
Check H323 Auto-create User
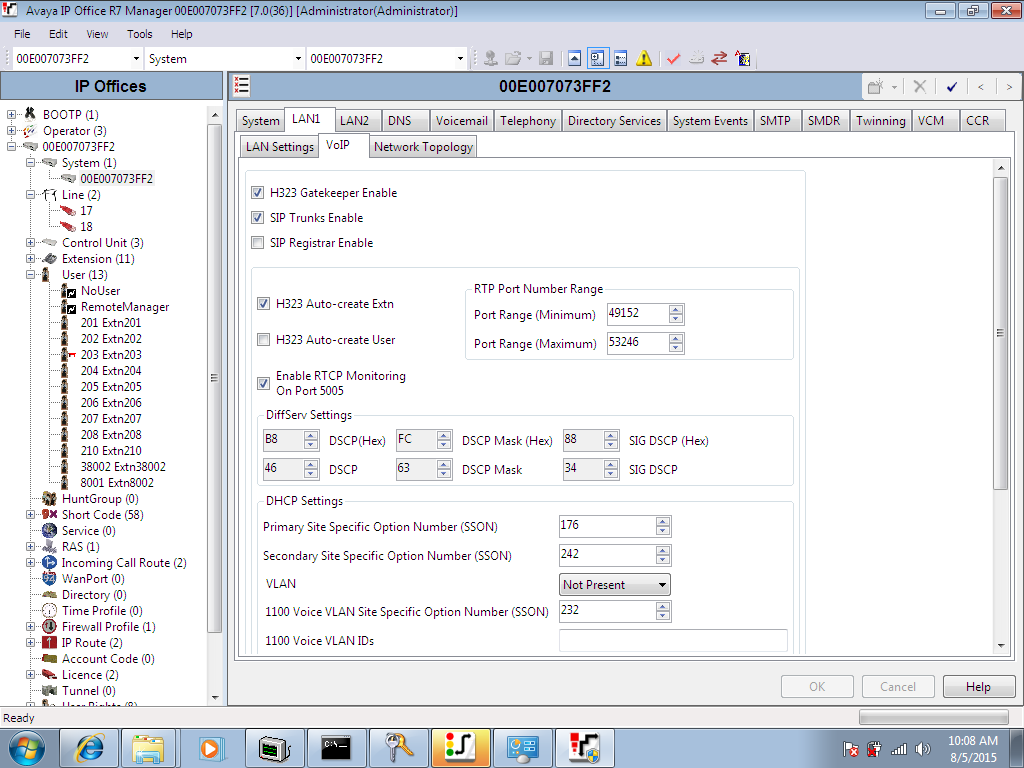(263, 340)
